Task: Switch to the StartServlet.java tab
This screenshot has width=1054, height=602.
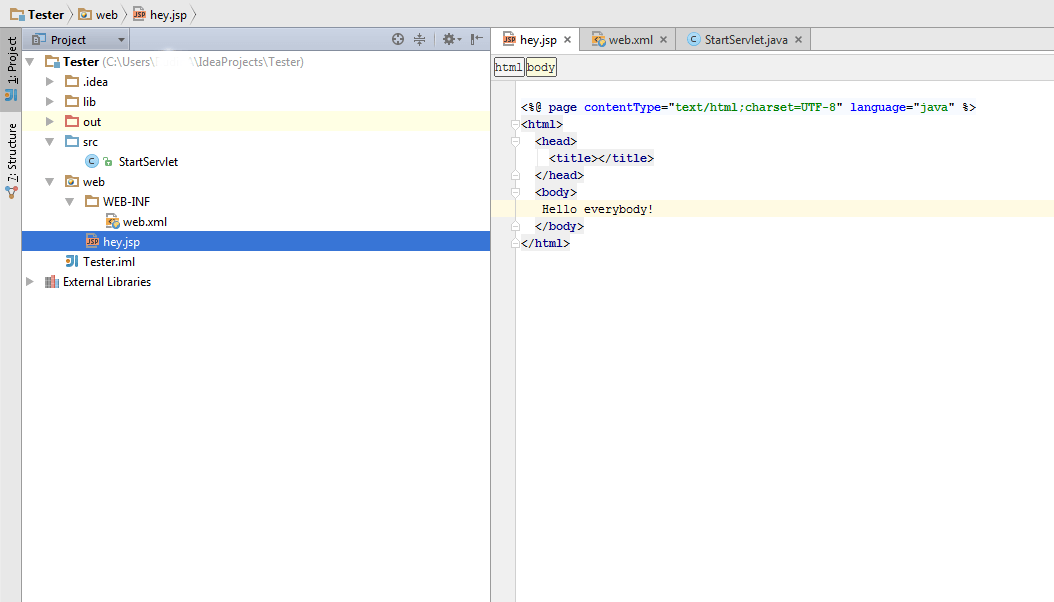Action: (745, 40)
